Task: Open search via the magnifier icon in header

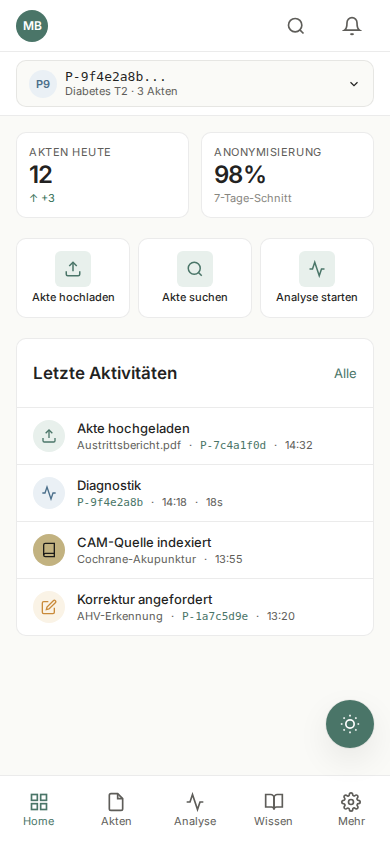Action: (296, 26)
